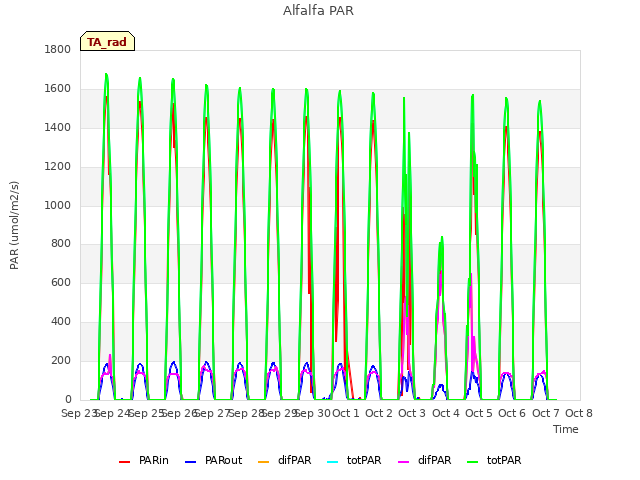Click the 1800 y-axis tick label
640x480 pixels.
58,49
